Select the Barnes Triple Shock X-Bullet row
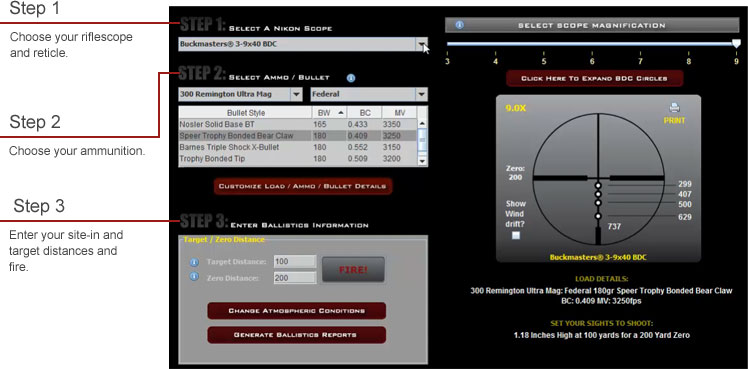Image resolution: width=748 pixels, height=369 pixels. tap(298, 147)
